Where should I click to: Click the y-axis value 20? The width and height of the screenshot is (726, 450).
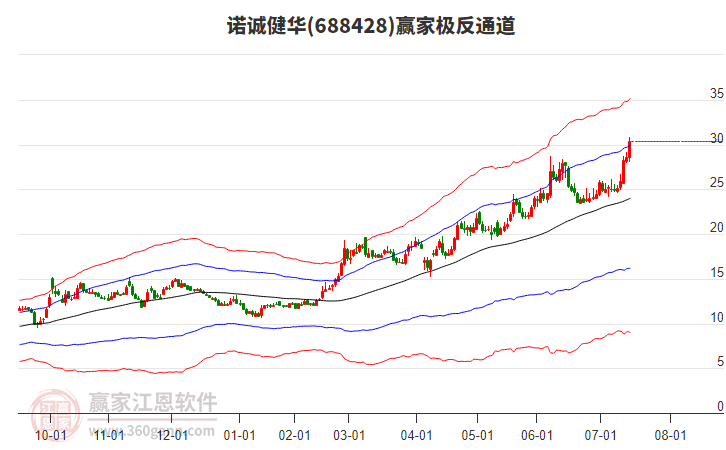point(717,228)
